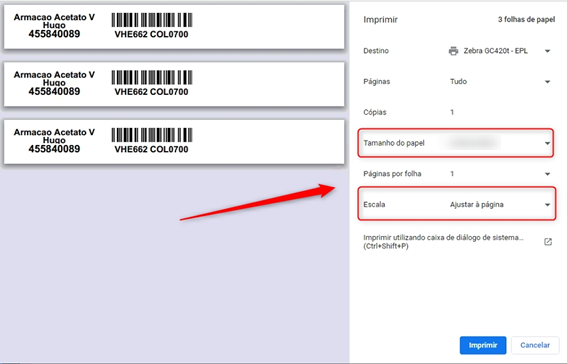Screen dimensions: 567x364
Task: Open the Páginas por folha dropdown
Action: [x=499, y=174]
